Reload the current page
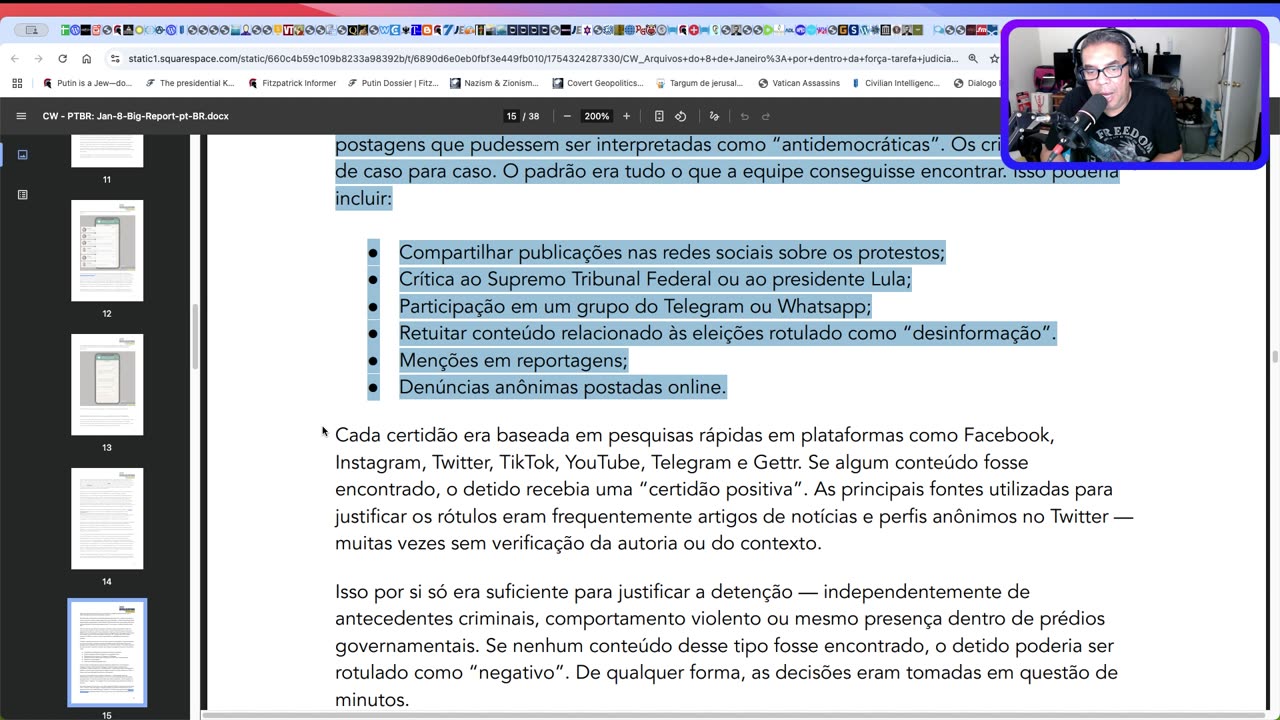This screenshot has height=720, width=1280. 62,58
